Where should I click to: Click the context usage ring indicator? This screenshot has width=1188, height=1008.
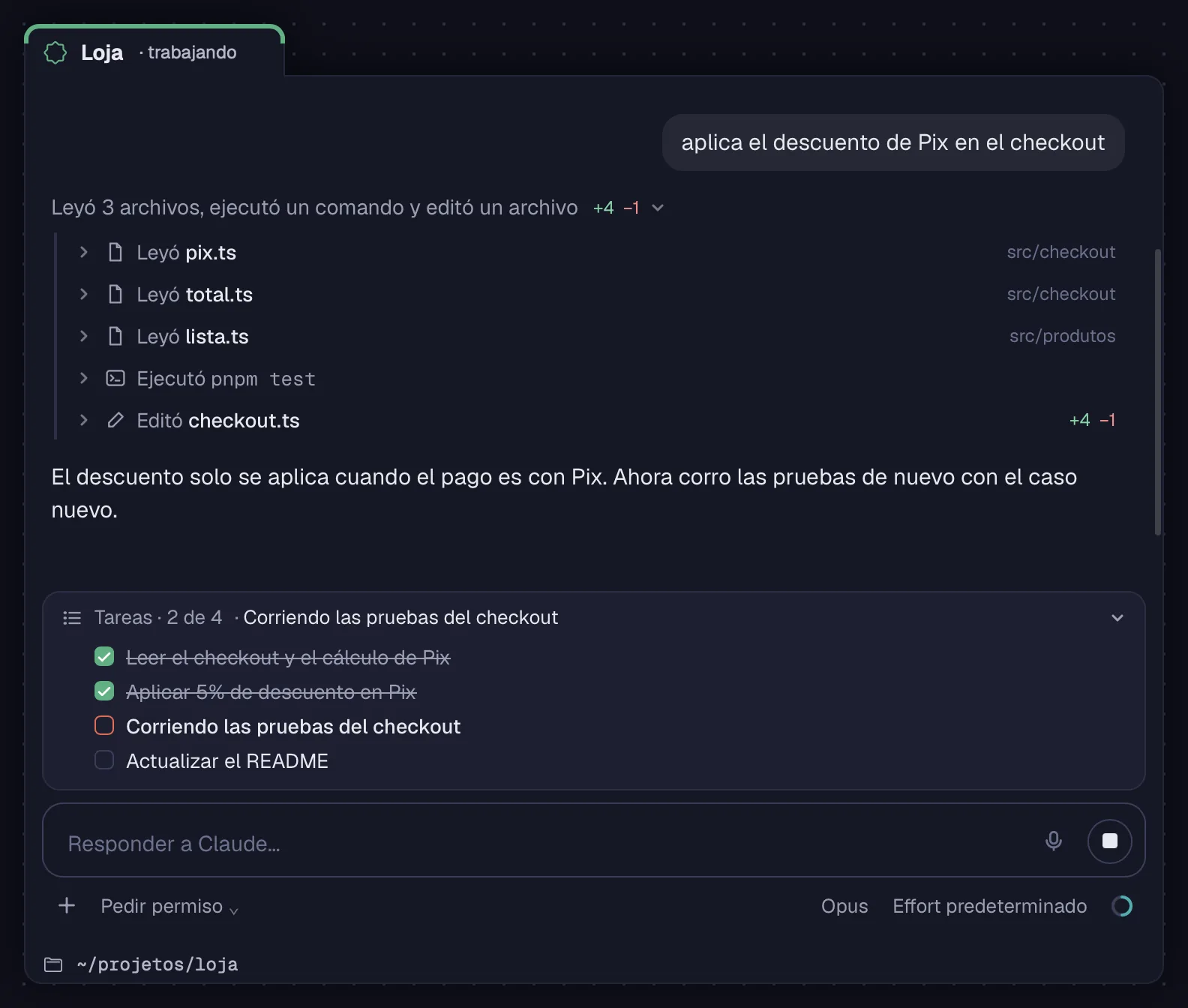[x=1122, y=906]
